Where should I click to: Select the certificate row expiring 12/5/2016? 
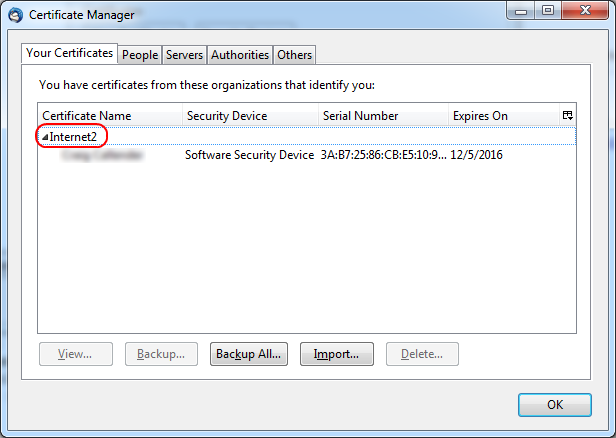click(x=300, y=155)
